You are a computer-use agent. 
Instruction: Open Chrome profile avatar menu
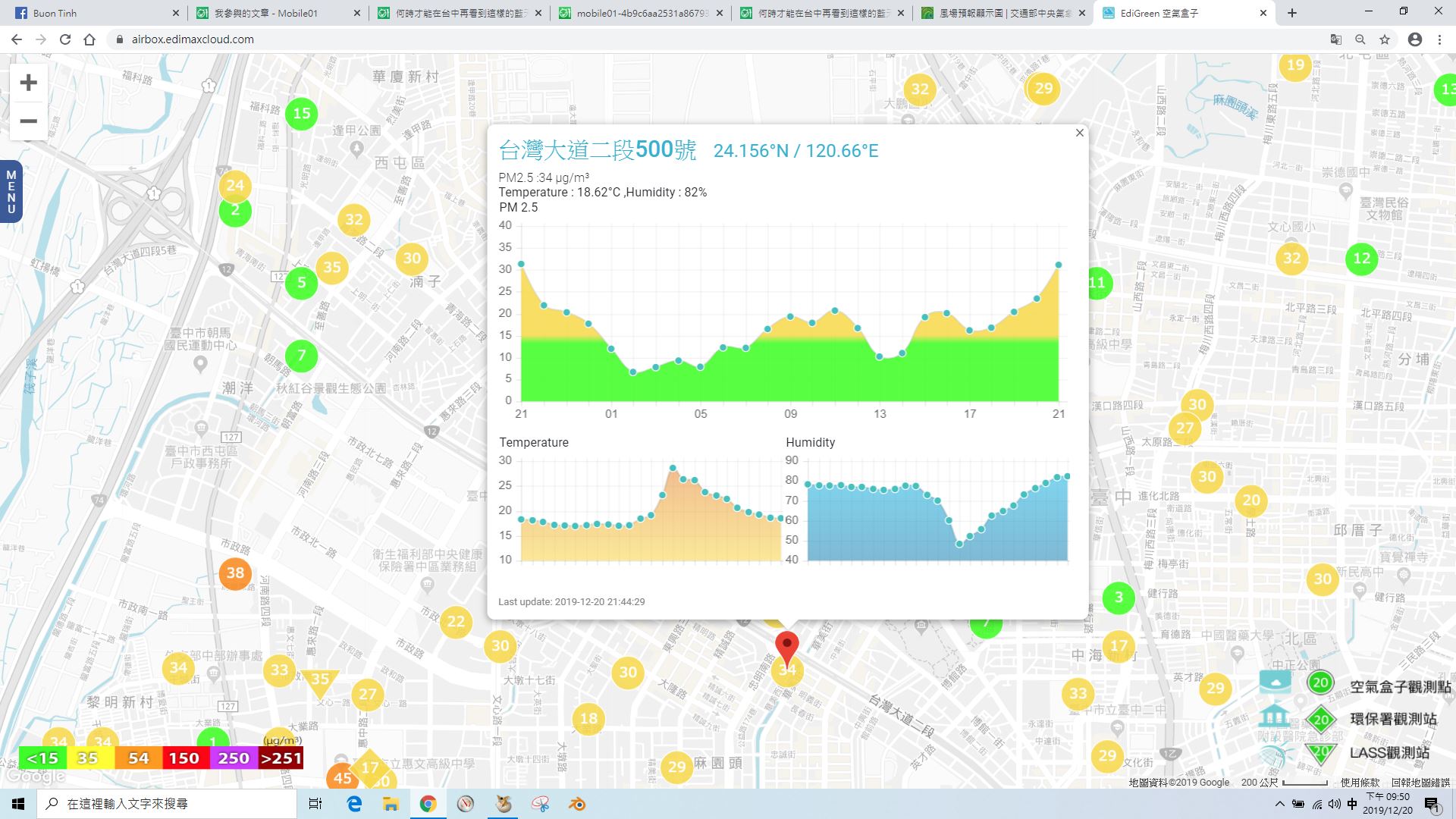pyautogui.click(x=1415, y=39)
